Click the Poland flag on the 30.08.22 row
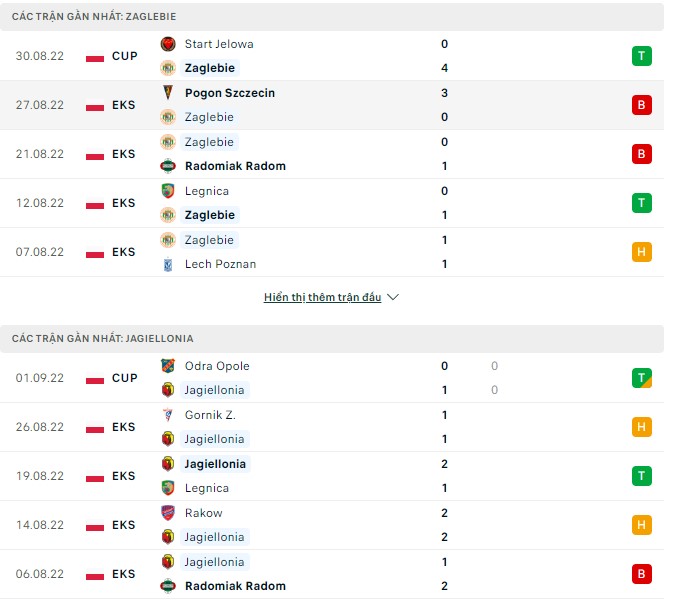673x601 pixels. point(95,57)
